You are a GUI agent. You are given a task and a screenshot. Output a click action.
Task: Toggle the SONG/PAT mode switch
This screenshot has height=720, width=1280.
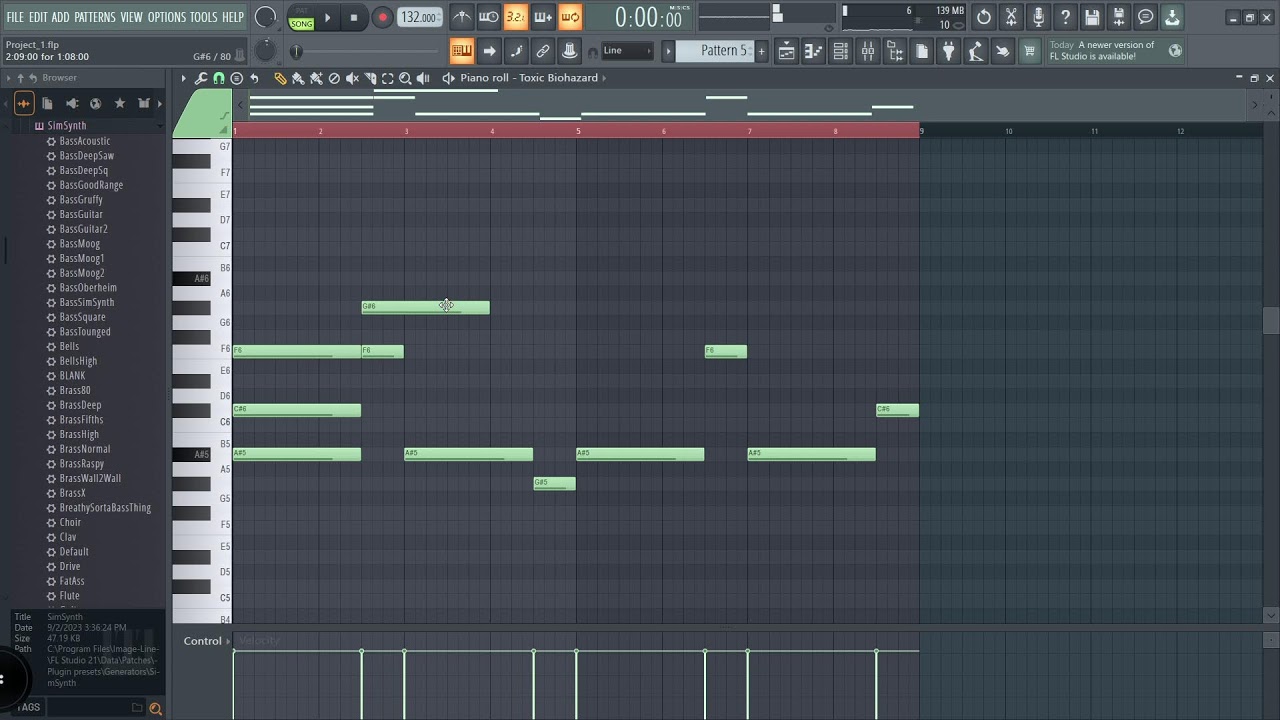pyautogui.click(x=301, y=18)
